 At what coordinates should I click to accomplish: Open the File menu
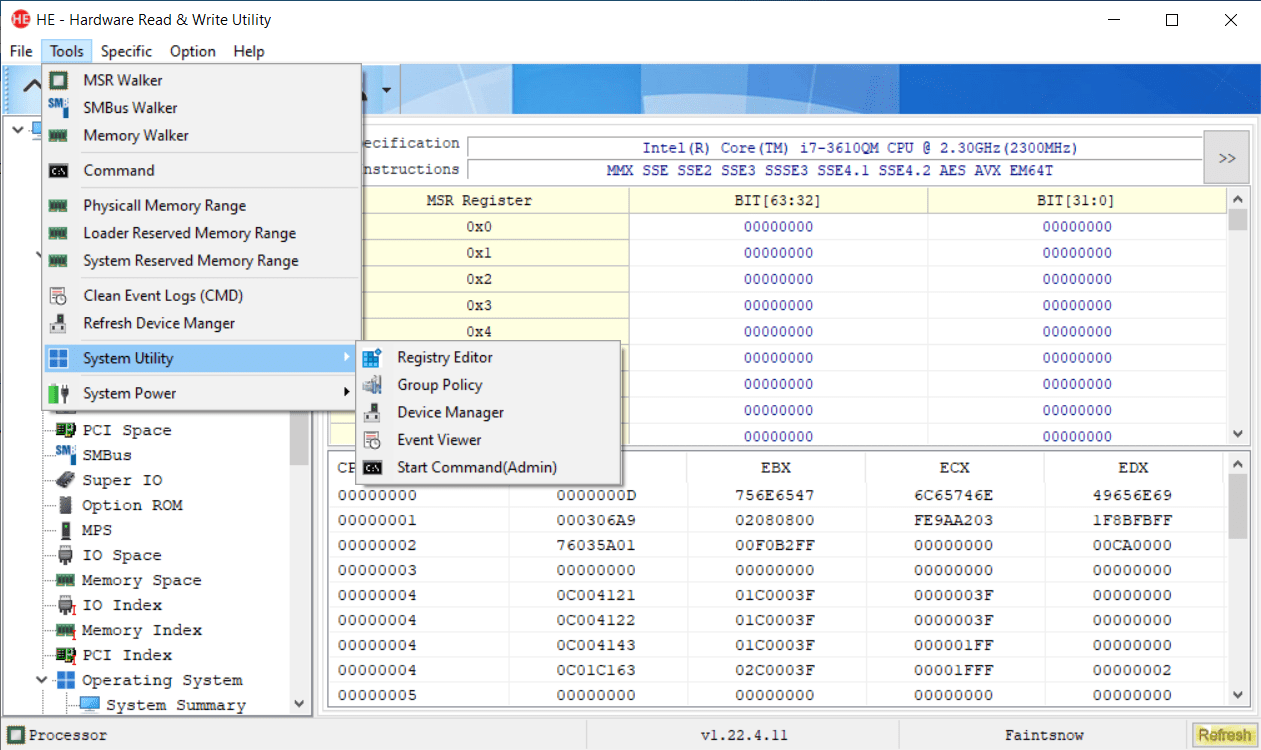coord(21,51)
